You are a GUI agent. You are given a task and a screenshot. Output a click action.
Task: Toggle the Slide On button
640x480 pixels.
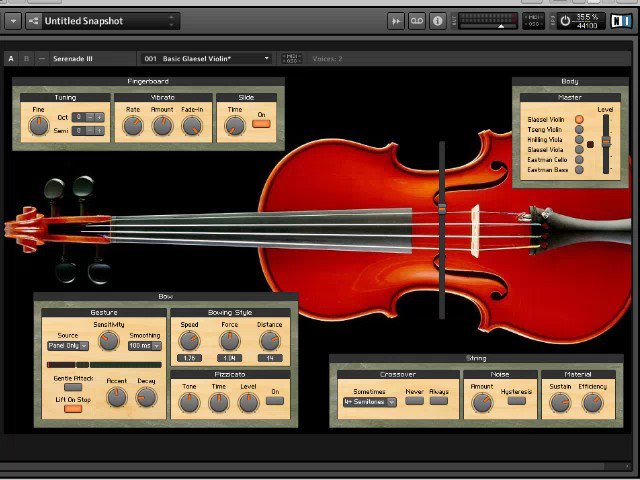click(x=261, y=124)
